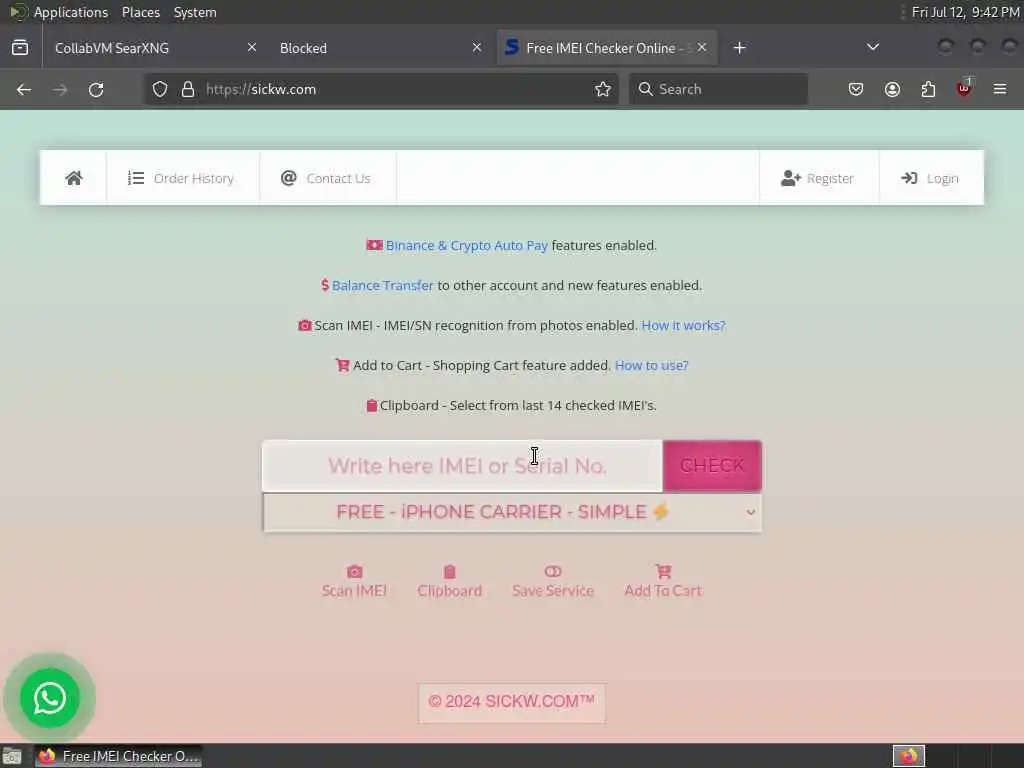This screenshot has height=768, width=1024.
Task: Open the WhatsApp chat bubble
Action: click(50, 698)
